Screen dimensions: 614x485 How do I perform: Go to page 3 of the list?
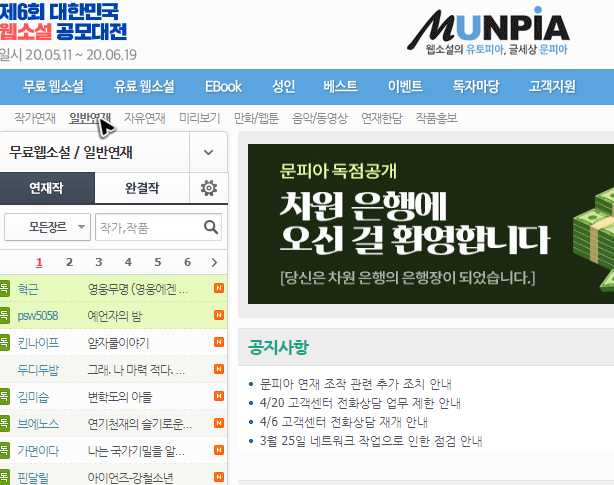99,262
